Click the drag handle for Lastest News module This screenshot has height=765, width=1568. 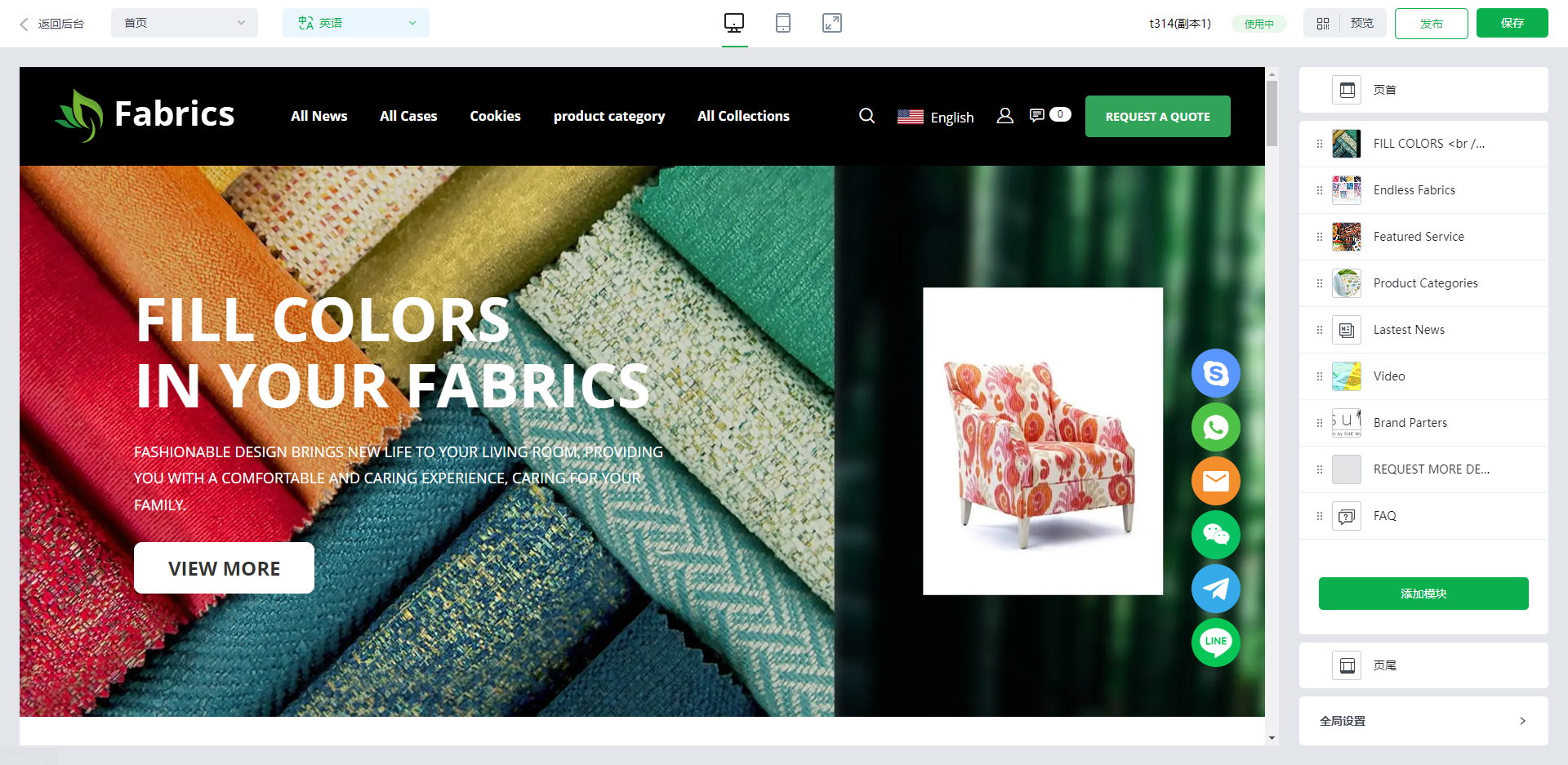[x=1320, y=330]
